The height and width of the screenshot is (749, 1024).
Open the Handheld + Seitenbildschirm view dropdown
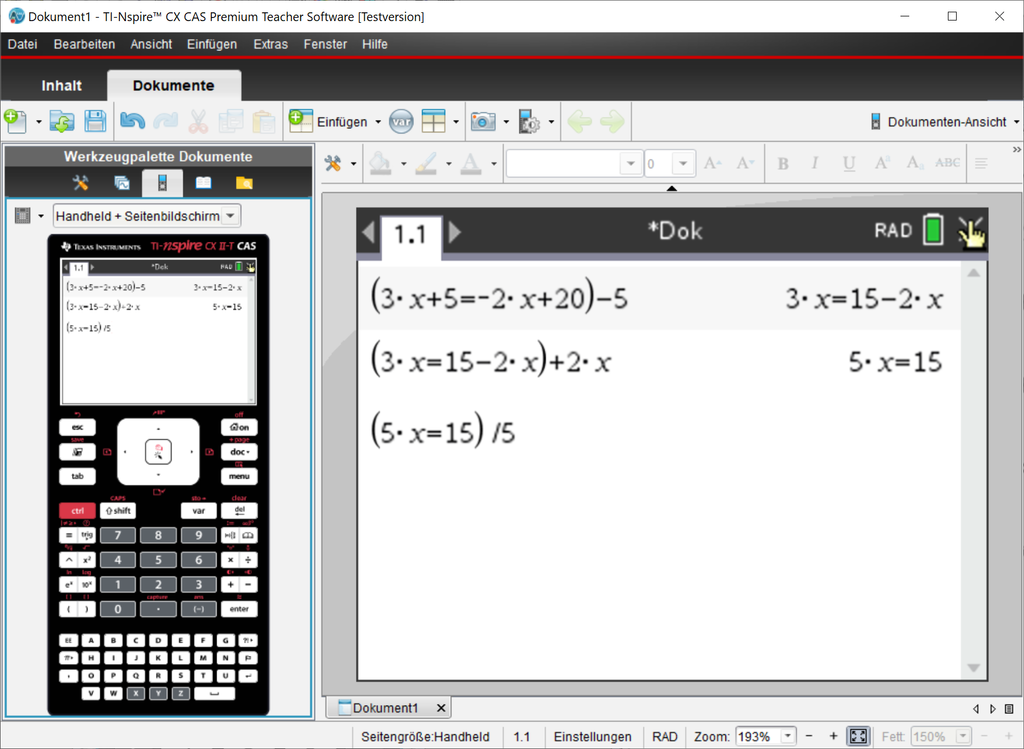point(147,215)
